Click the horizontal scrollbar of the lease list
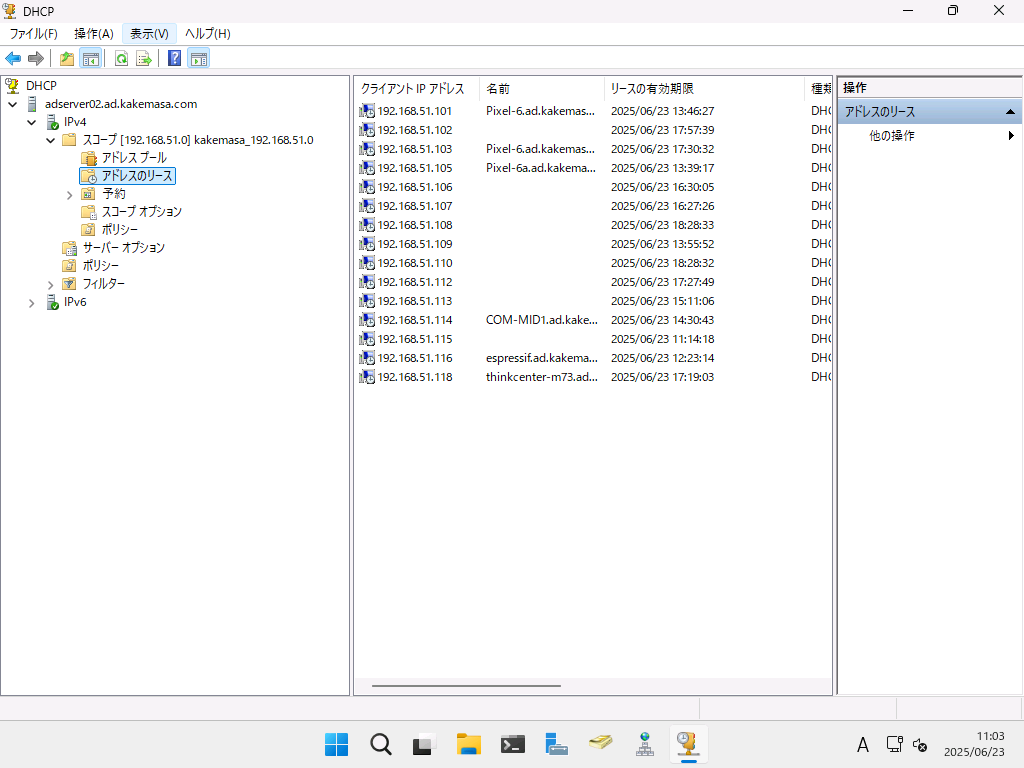The width and height of the screenshot is (1024, 768). click(466, 686)
